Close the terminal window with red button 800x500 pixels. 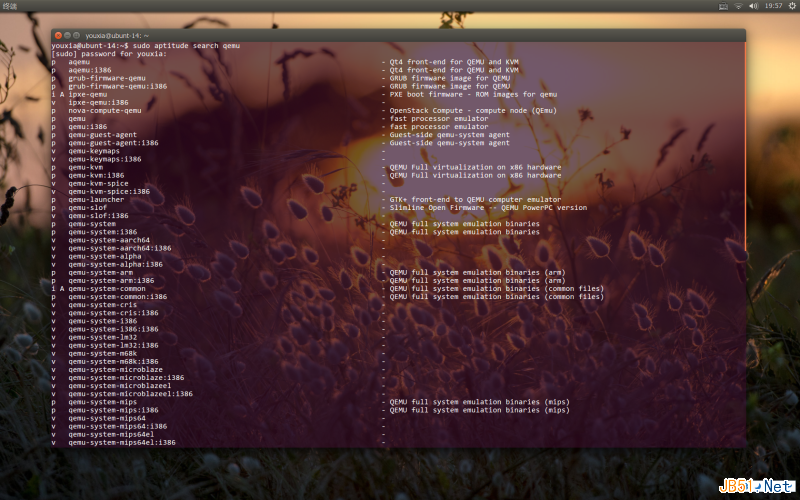point(58,35)
